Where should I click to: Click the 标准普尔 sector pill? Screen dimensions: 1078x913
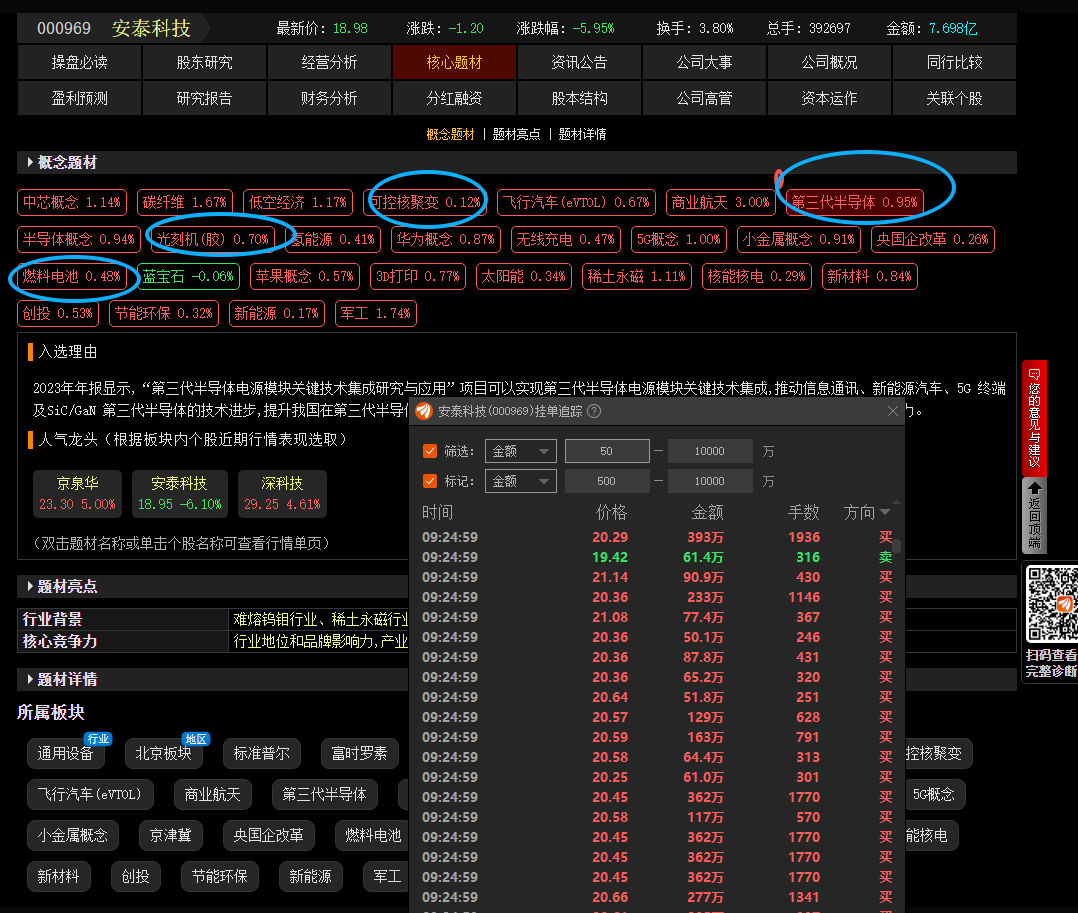[x=262, y=754]
